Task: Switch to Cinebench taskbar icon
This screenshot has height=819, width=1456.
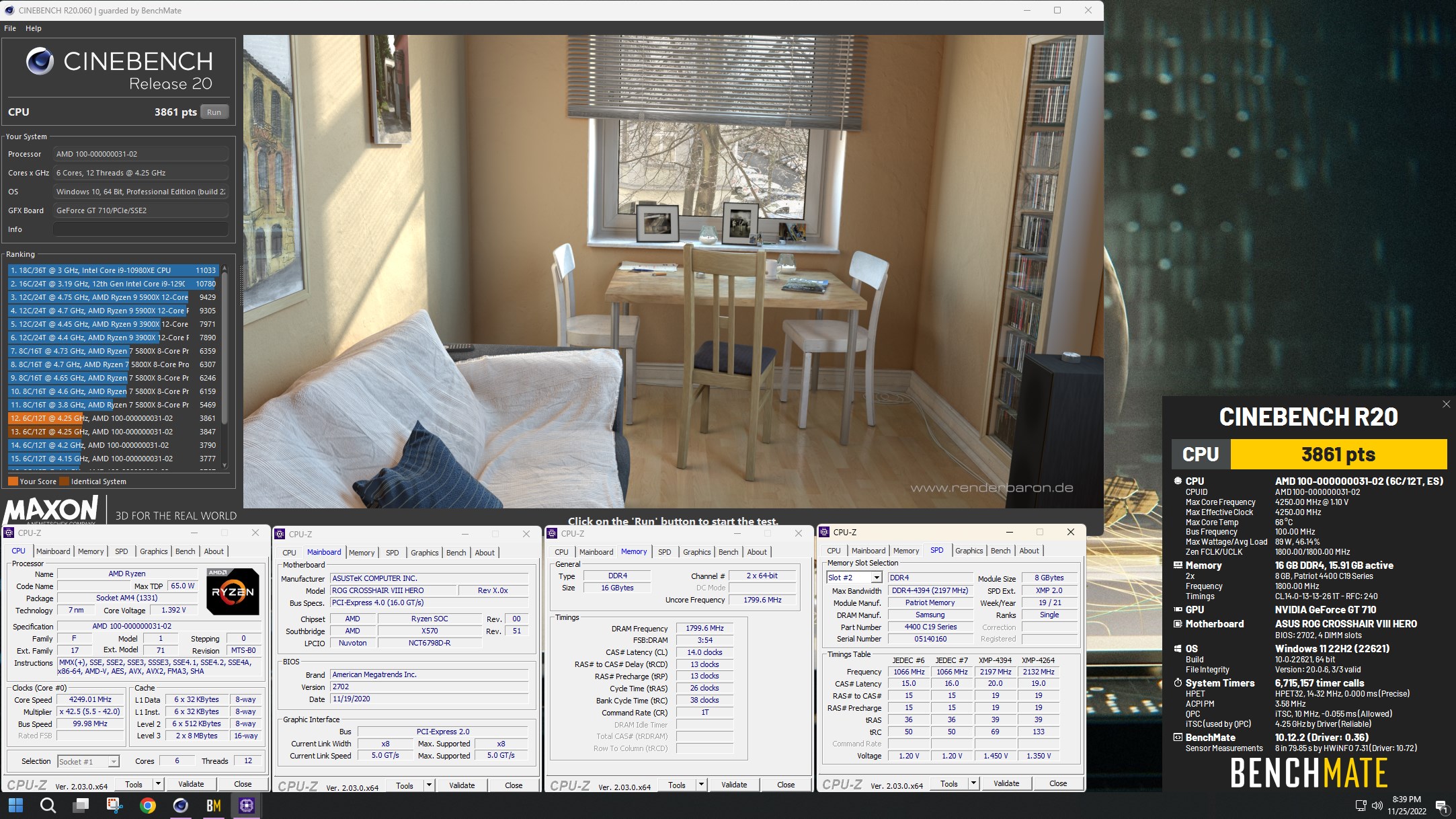Action: [x=180, y=805]
